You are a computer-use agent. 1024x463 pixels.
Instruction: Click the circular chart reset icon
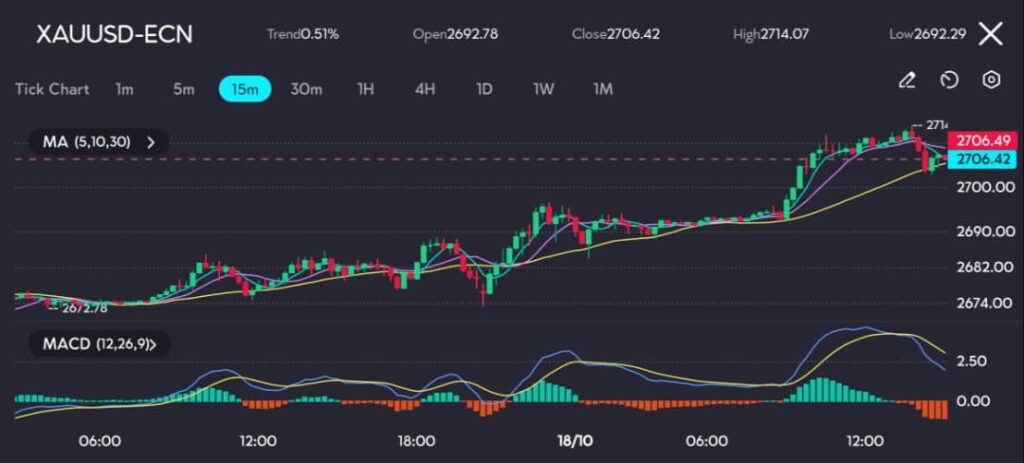949,80
